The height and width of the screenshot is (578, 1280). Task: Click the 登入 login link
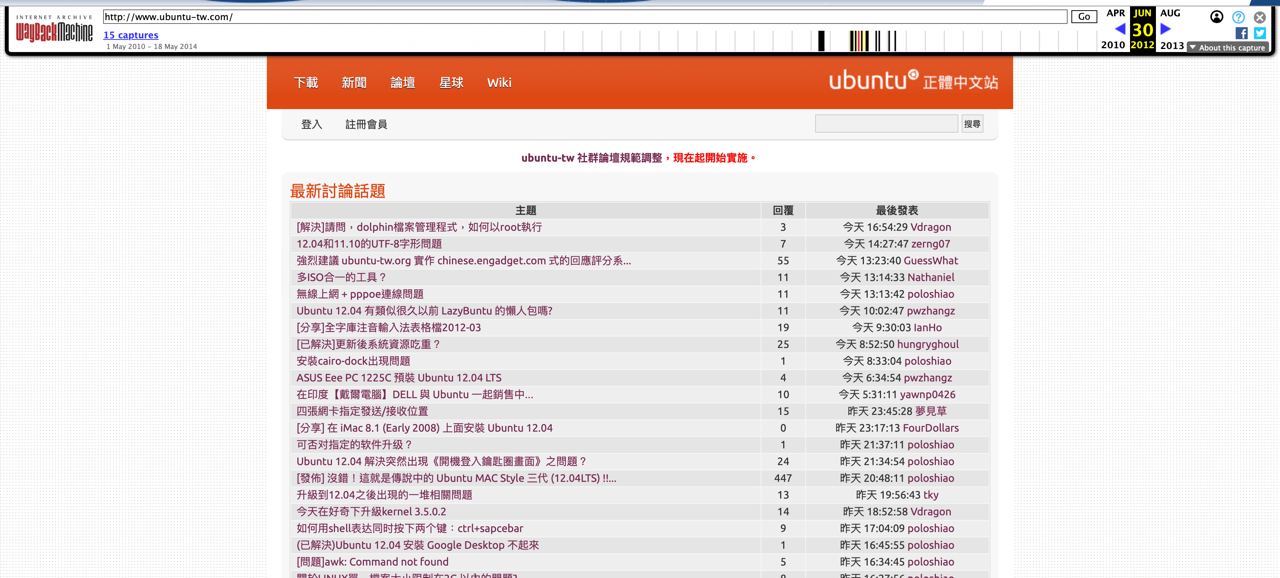312,124
